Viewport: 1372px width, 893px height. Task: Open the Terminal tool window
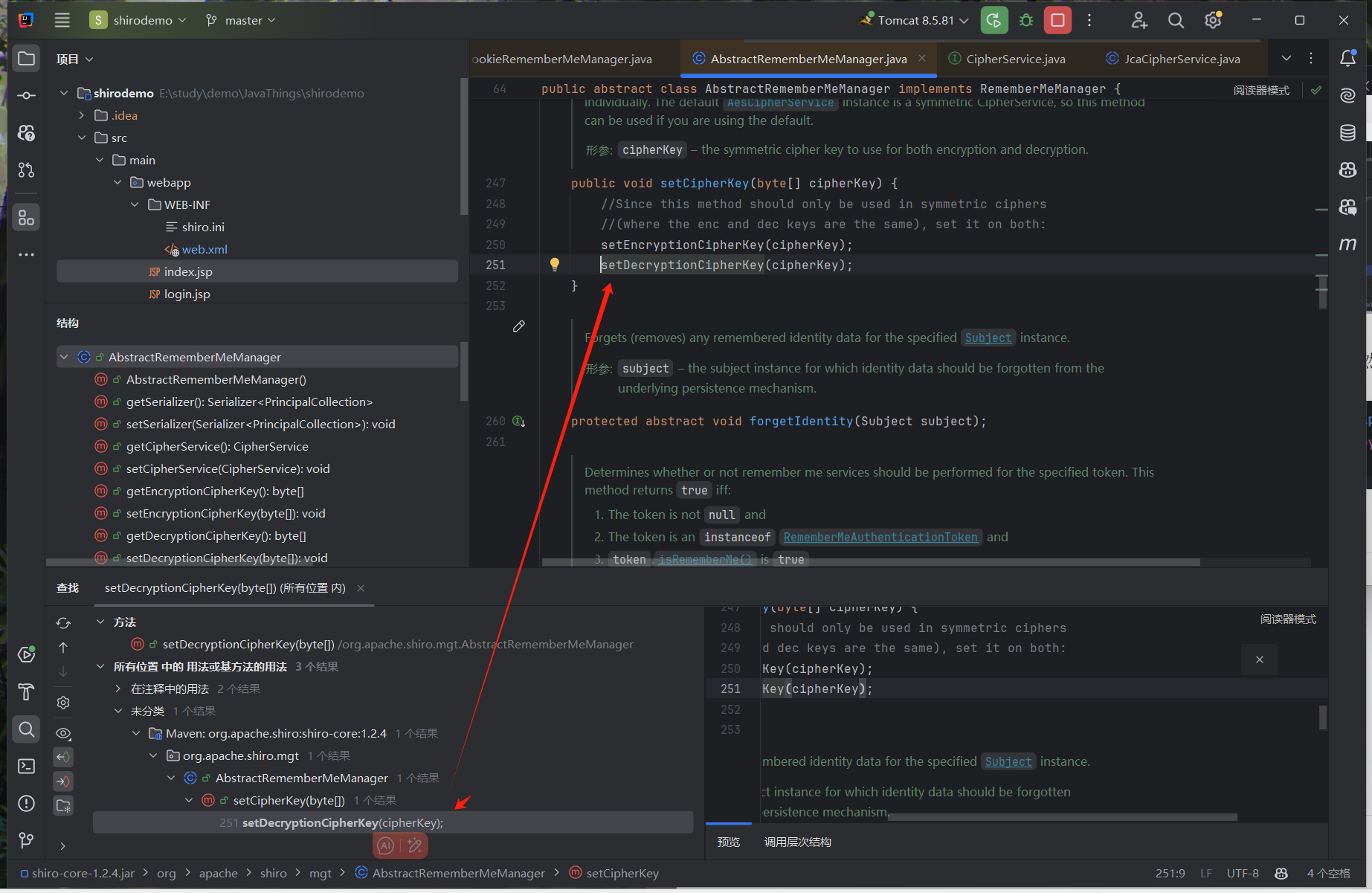(x=27, y=766)
